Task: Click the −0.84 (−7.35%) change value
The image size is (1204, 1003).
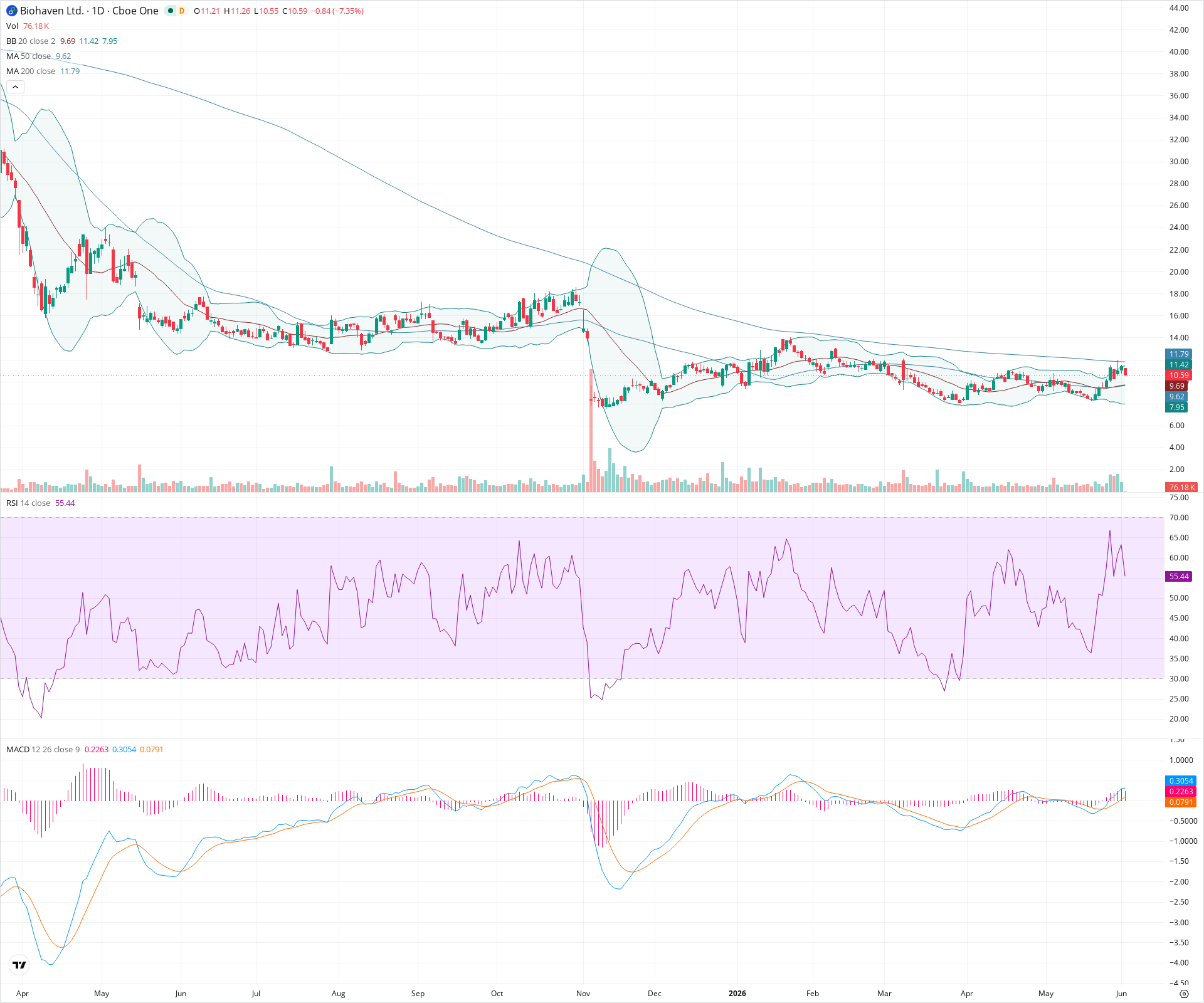Action: [337, 11]
